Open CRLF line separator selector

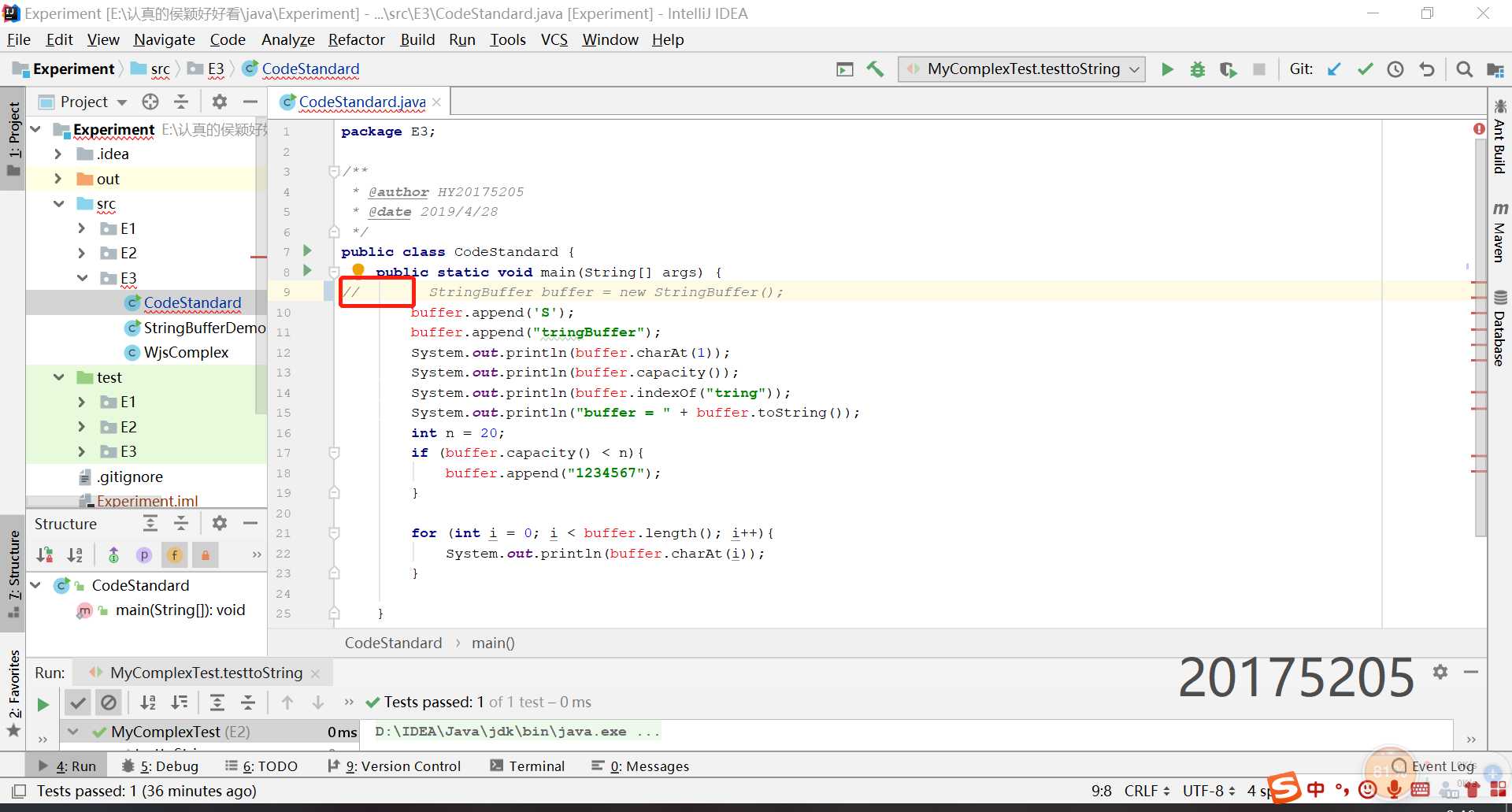[1147, 791]
